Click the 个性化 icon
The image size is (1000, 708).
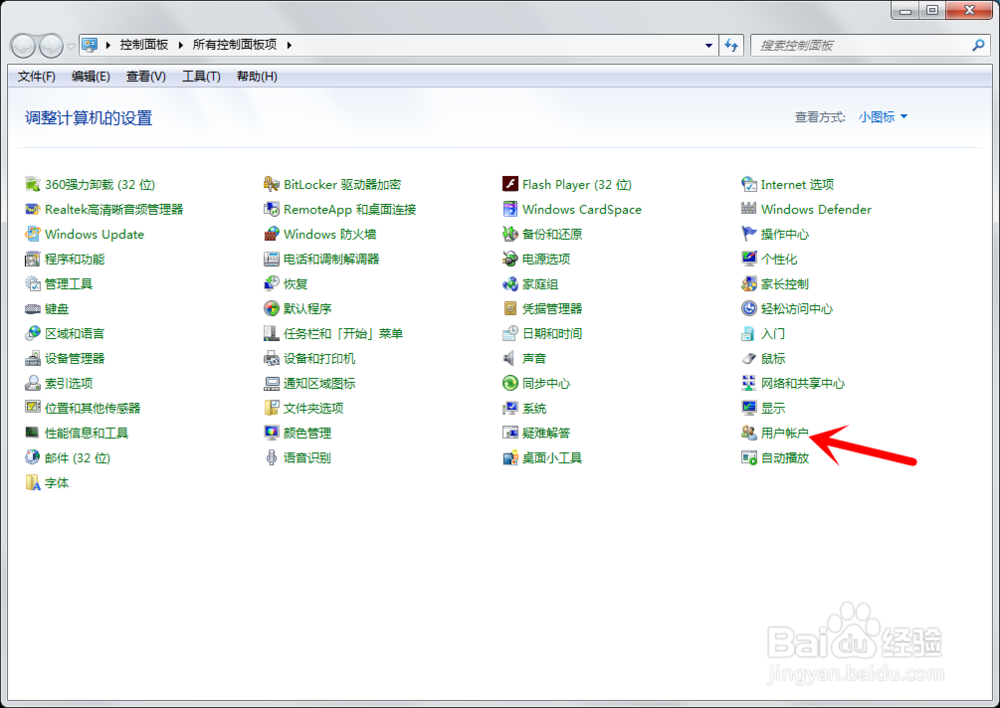749,259
